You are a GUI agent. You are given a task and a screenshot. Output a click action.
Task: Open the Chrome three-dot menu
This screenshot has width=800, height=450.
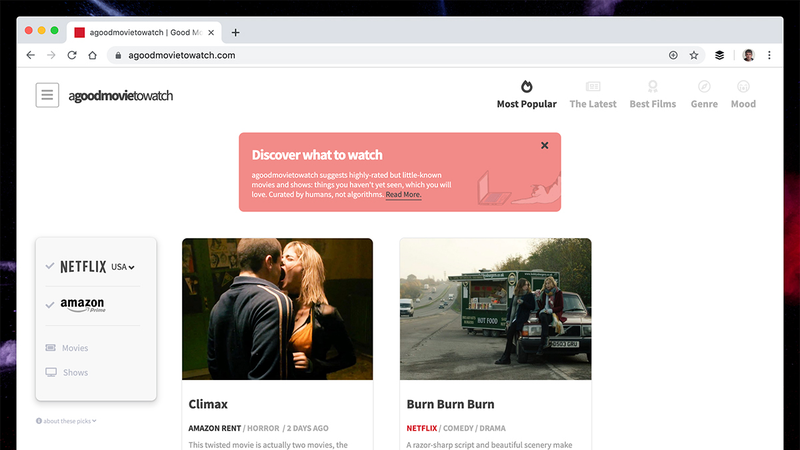(769, 55)
